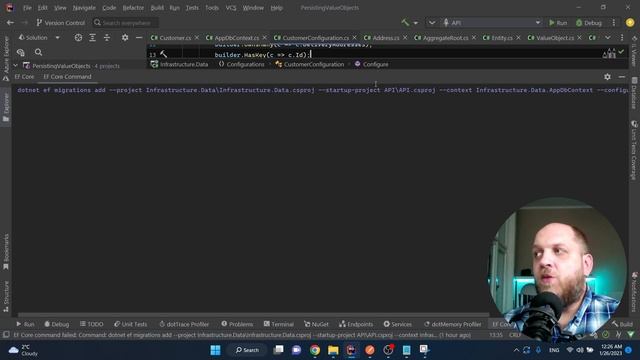This screenshot has width=640, height=360.
Task: Open Google Chrome from taskbar
Action: [315, 350]
